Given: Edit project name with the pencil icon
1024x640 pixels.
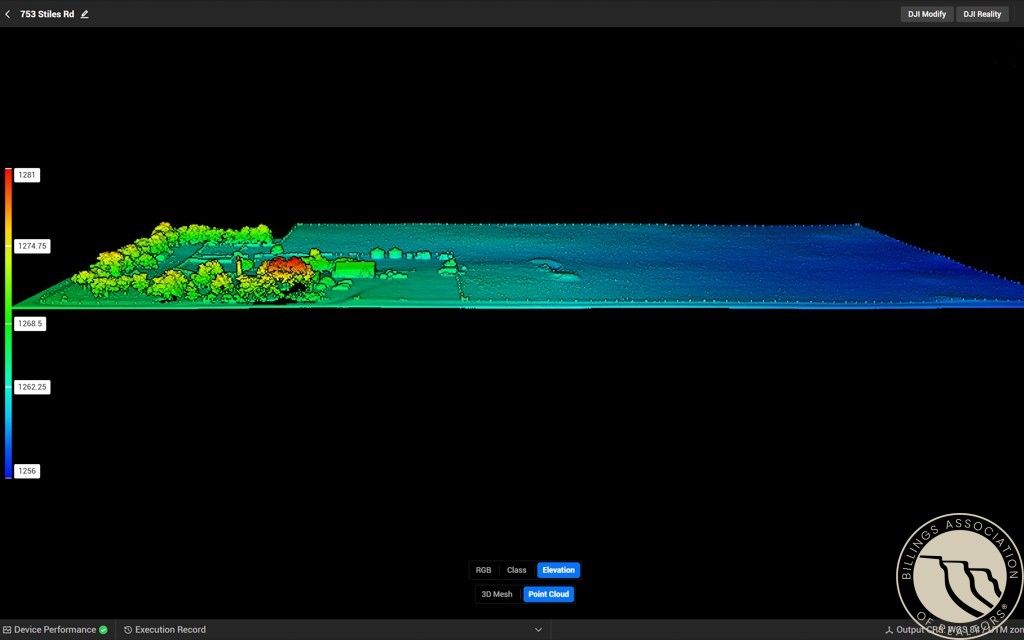Looking at the screenshot, I should coord(84,14).
